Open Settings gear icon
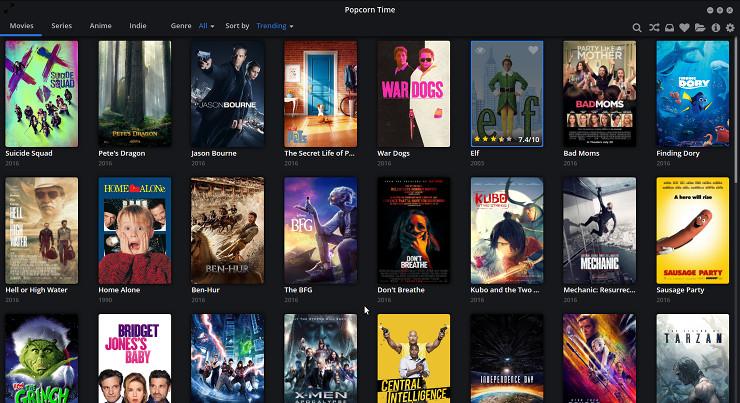This screenshot has height=403, width=740. click(730, 27)
